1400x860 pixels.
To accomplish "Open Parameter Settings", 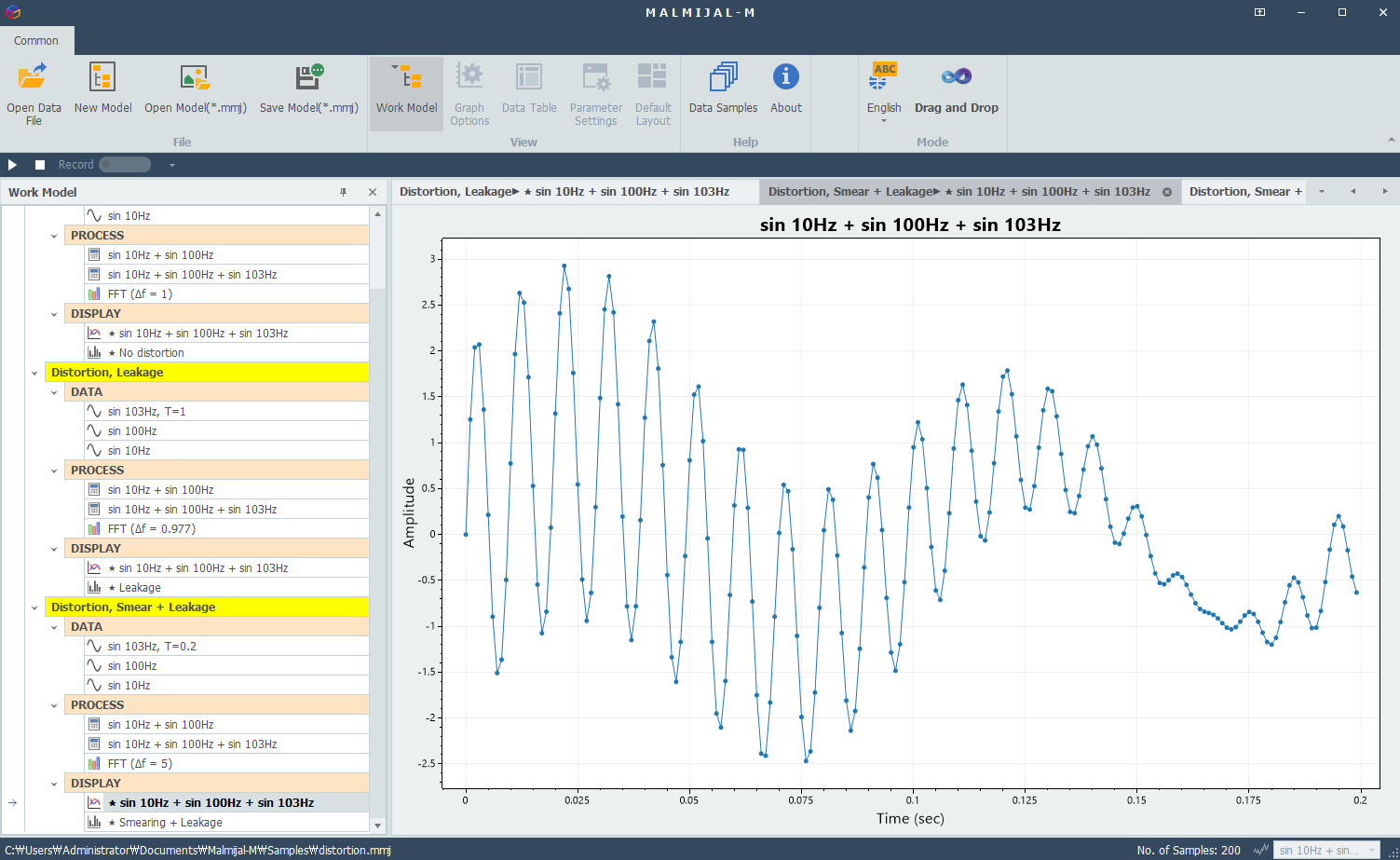I will pyautogui.click(x=596, y=93).
